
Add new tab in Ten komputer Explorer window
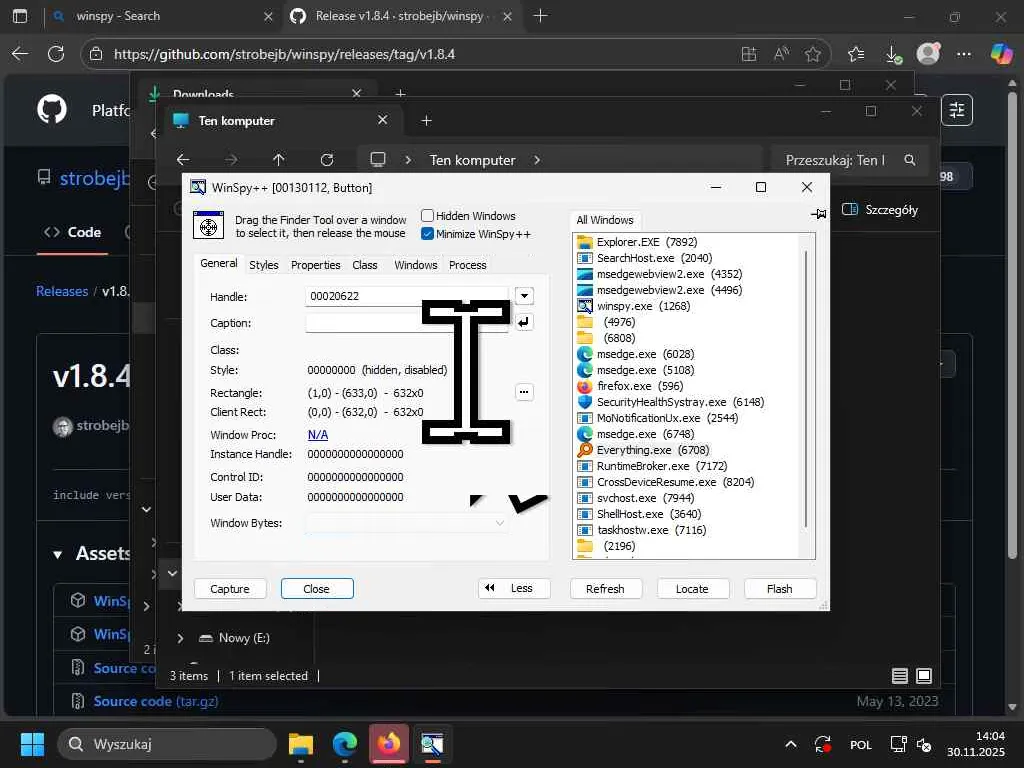click(426, 120)
